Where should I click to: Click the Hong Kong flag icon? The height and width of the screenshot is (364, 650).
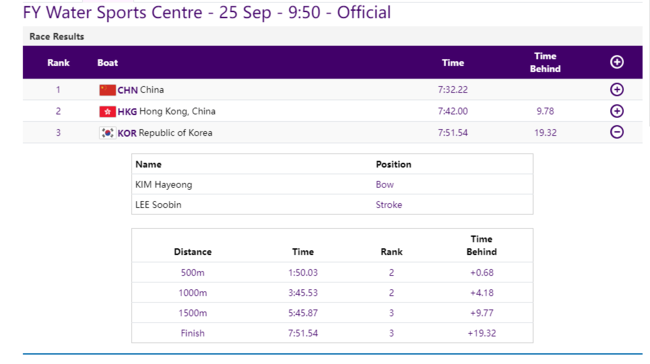coord(107,112)
